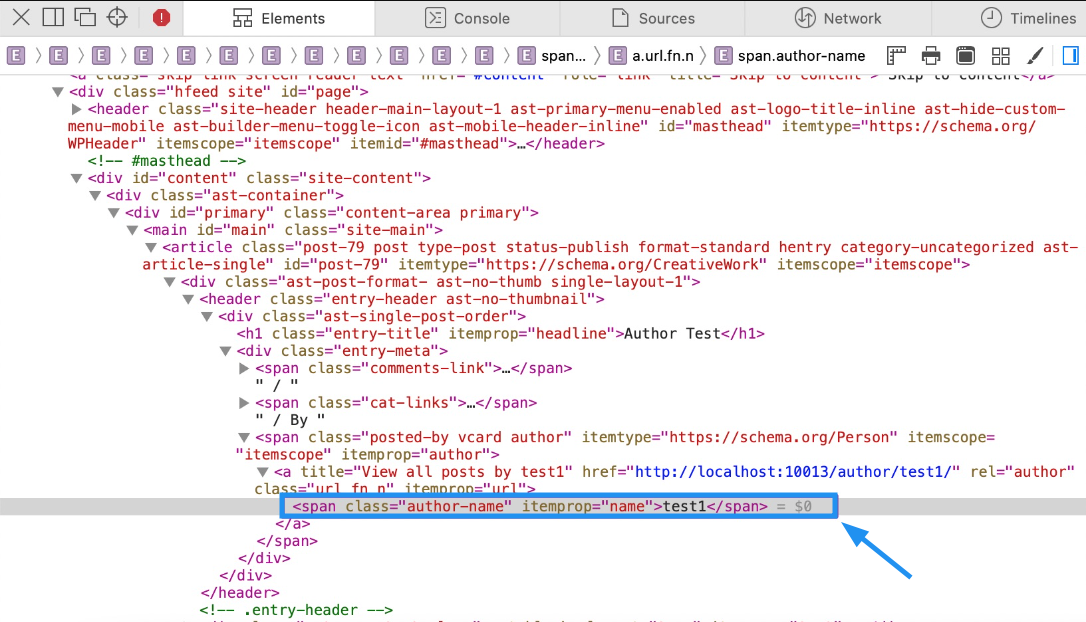Select the https://schema.org/CreativeWork attribute value
Viewport: 1086px width, 622px height.
pos(622,264)
